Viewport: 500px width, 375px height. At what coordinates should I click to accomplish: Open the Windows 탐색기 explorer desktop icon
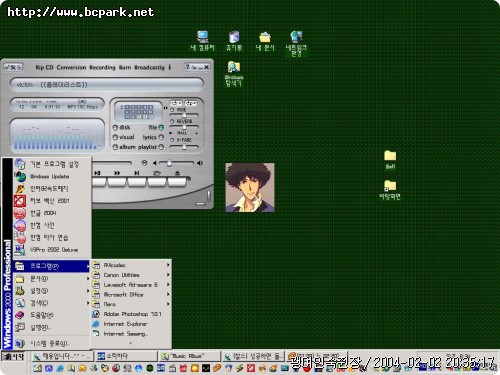[234, 74]
